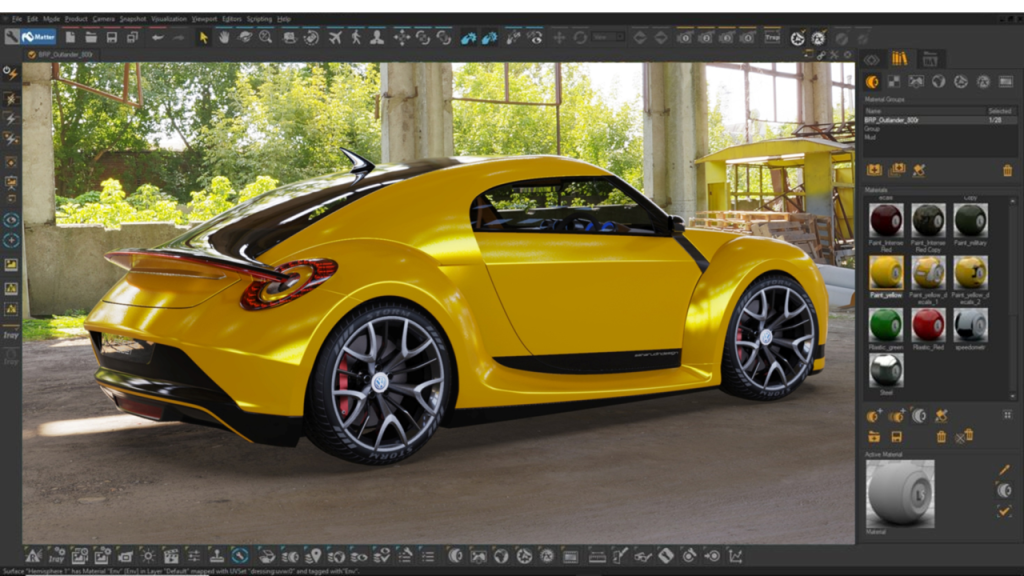This screenshot has height=576, width=1024.
Task: Open the Visualization menu
Action: 169,19
